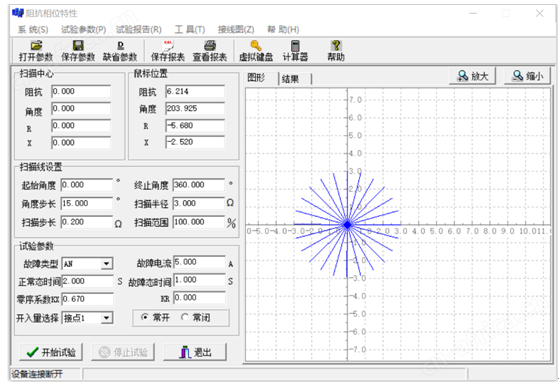Click the blue diamond origin marker on graph
559x386 pixels.
[x=347, y=225]
